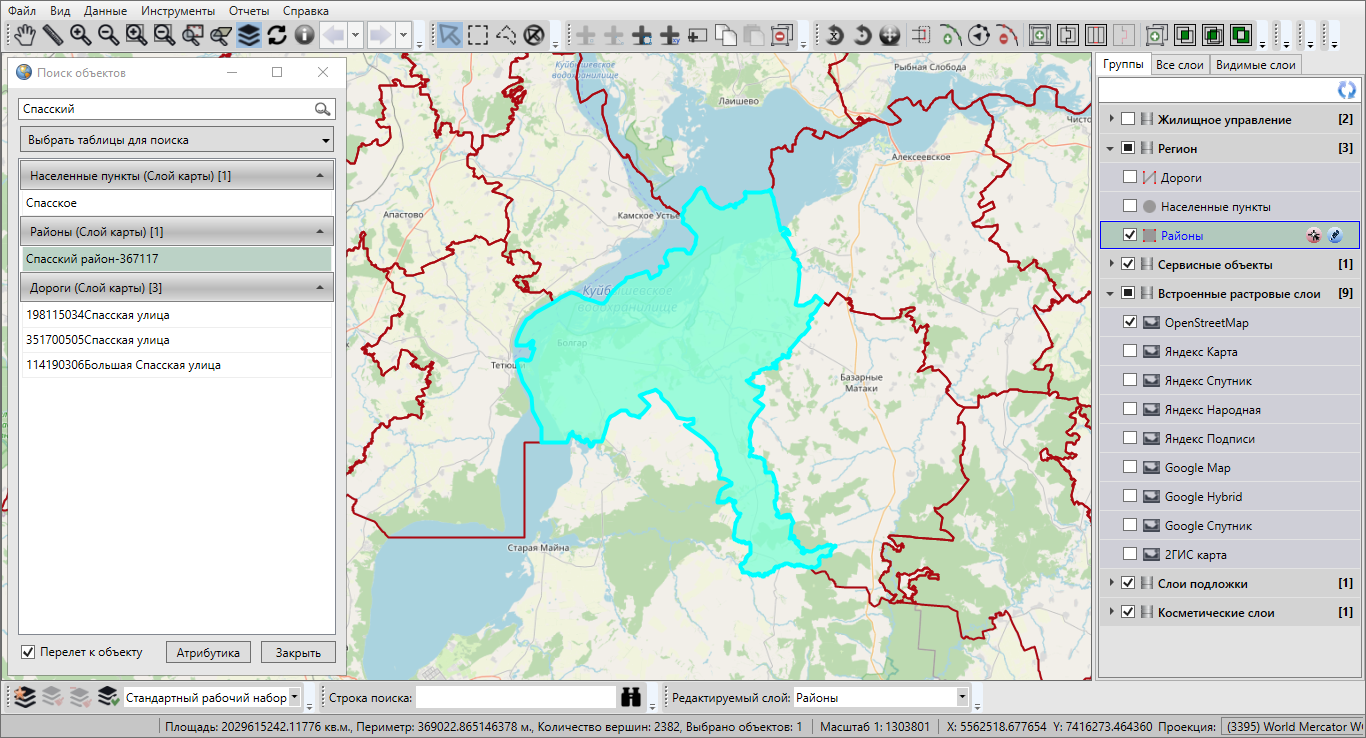Switch to the Видимые слои tab
This screenshot has width=1366, height=738.
1255,65
